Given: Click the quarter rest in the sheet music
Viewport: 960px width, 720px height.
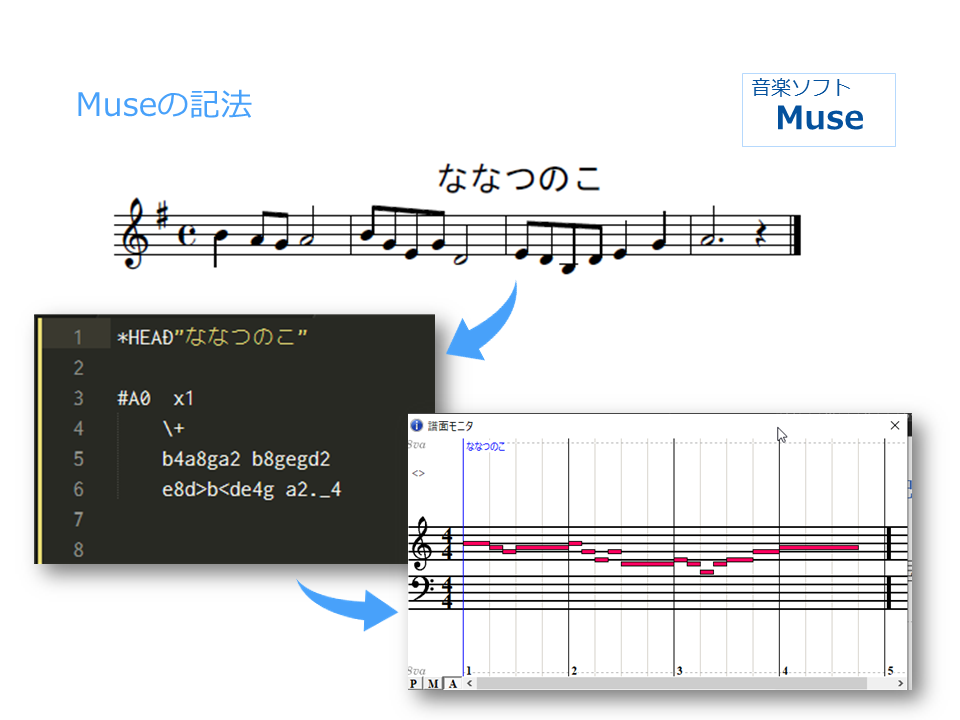Looking at the screenshot, I should click(761, 234).
